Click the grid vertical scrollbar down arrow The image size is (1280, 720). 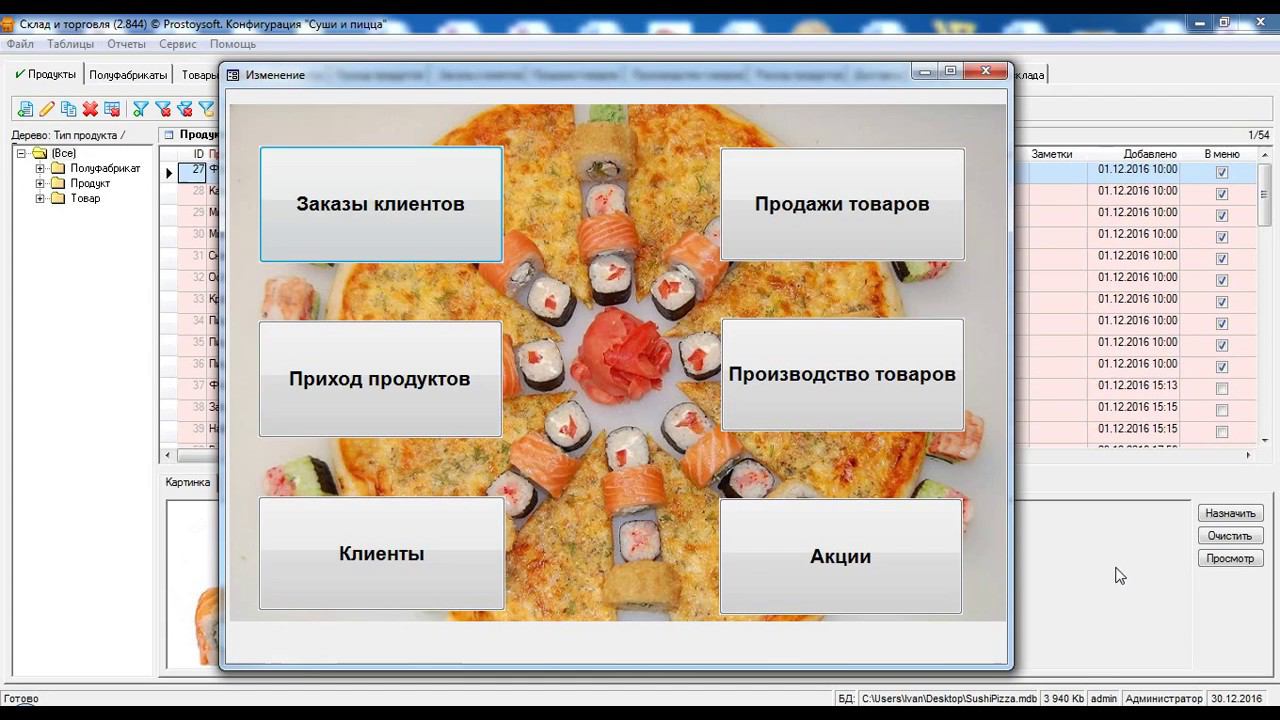pyautogui.click(x=1264, y=440)
